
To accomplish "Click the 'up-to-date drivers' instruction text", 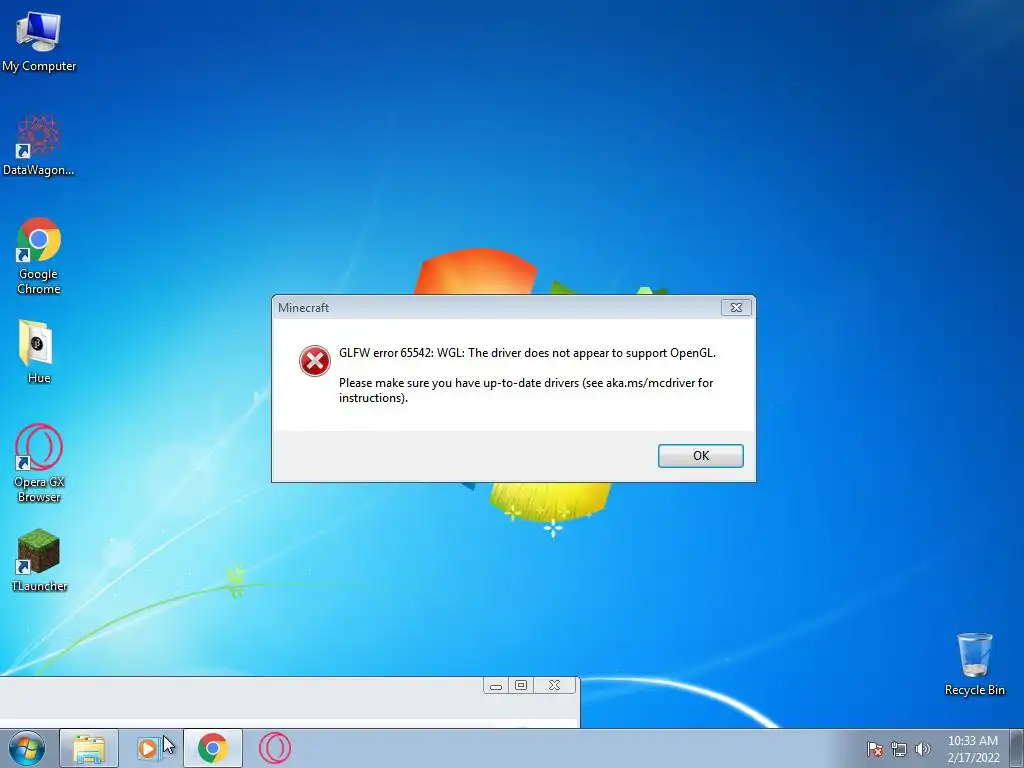I will coord(526,390).
